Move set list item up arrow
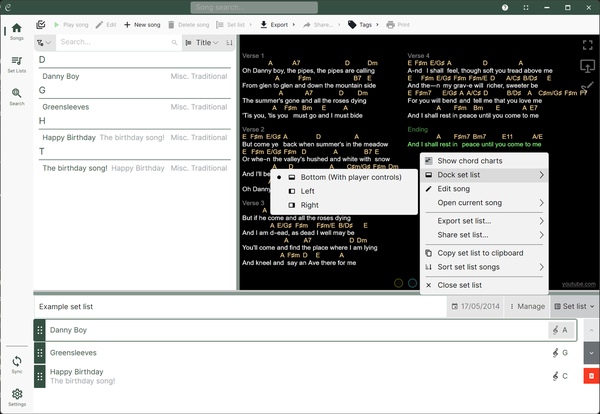Screen dimensions: 600x414 (x=591, y=330)
